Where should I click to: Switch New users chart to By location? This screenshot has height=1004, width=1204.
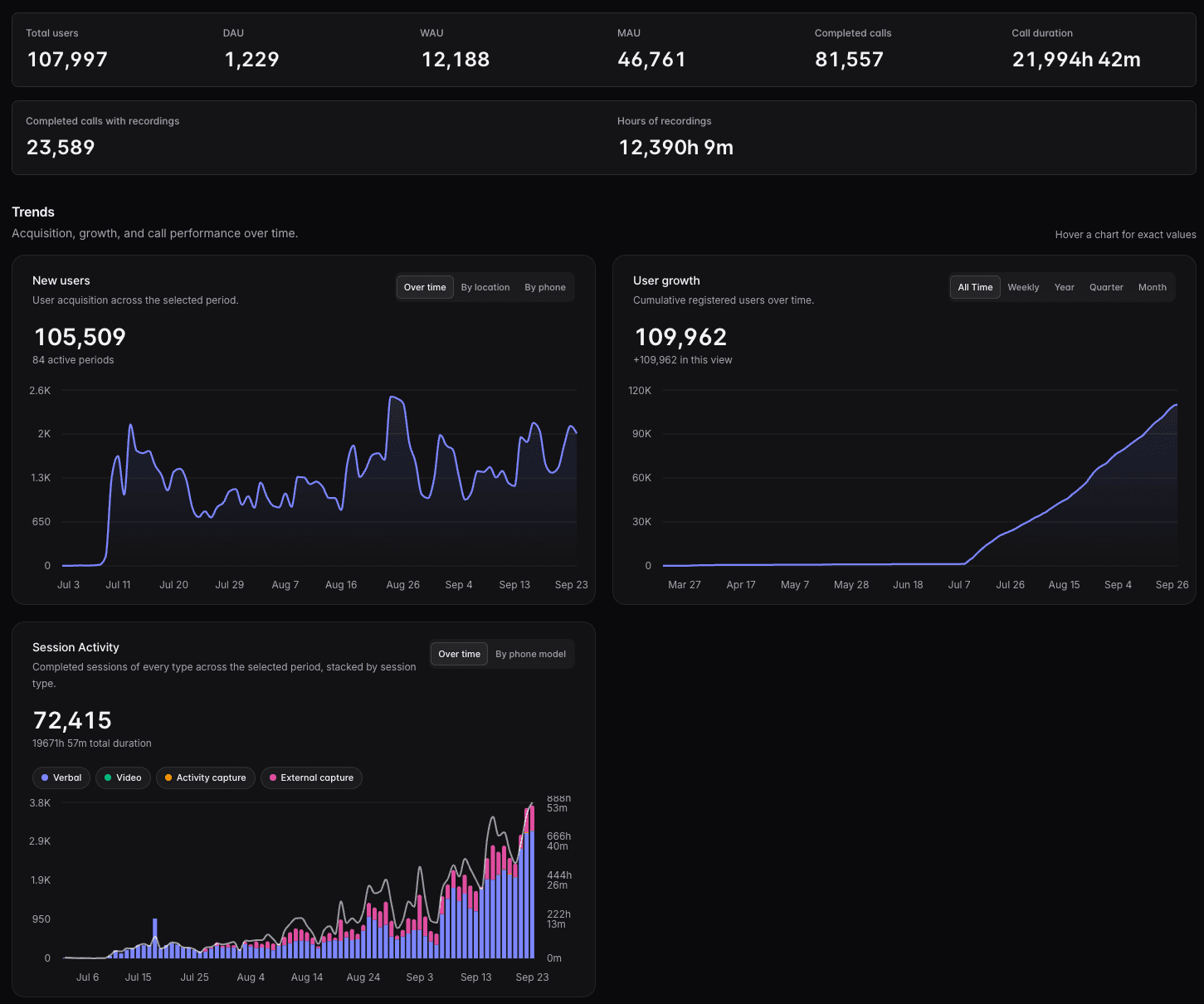coord(485,287)
